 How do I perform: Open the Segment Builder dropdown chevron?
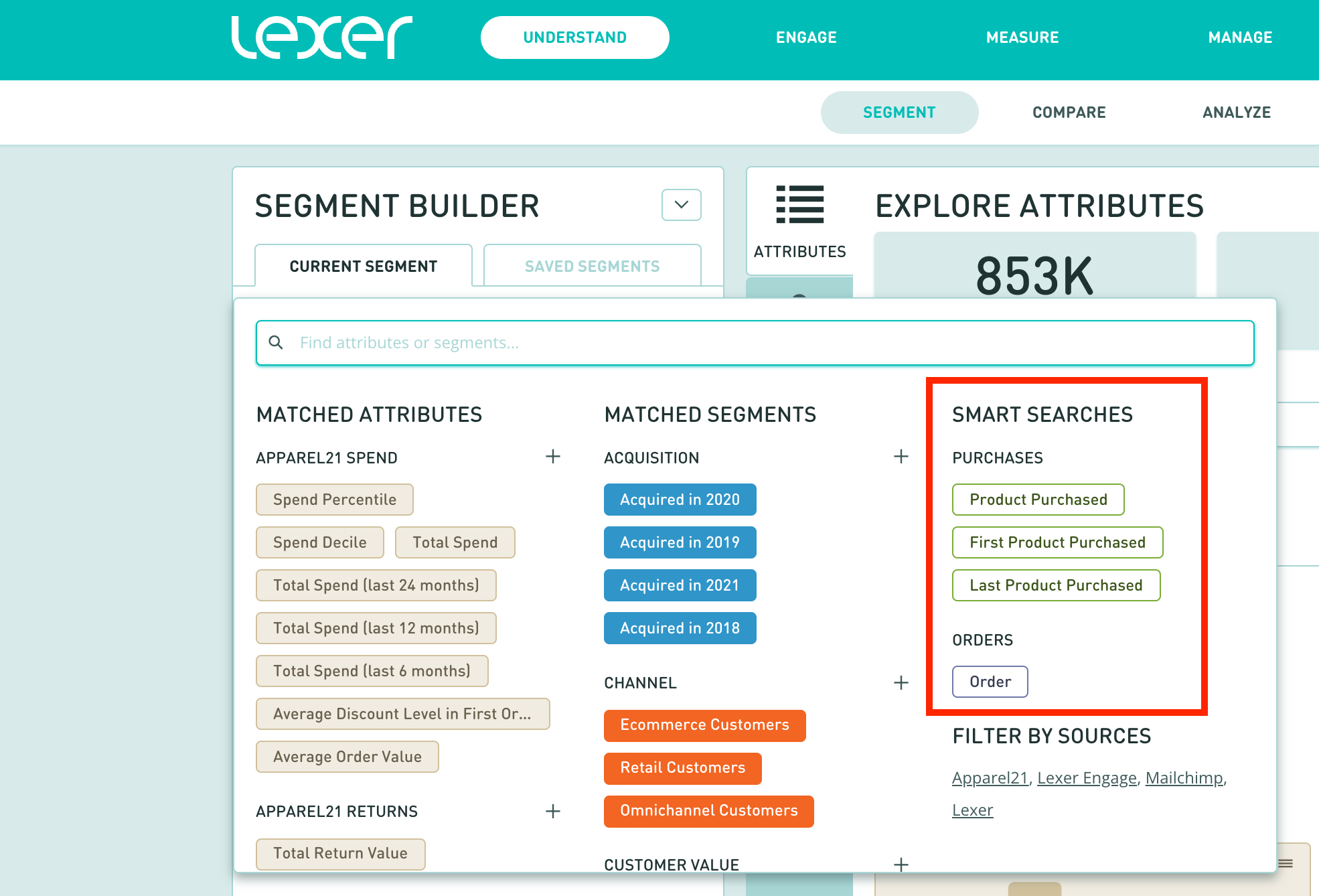[681, 205]
